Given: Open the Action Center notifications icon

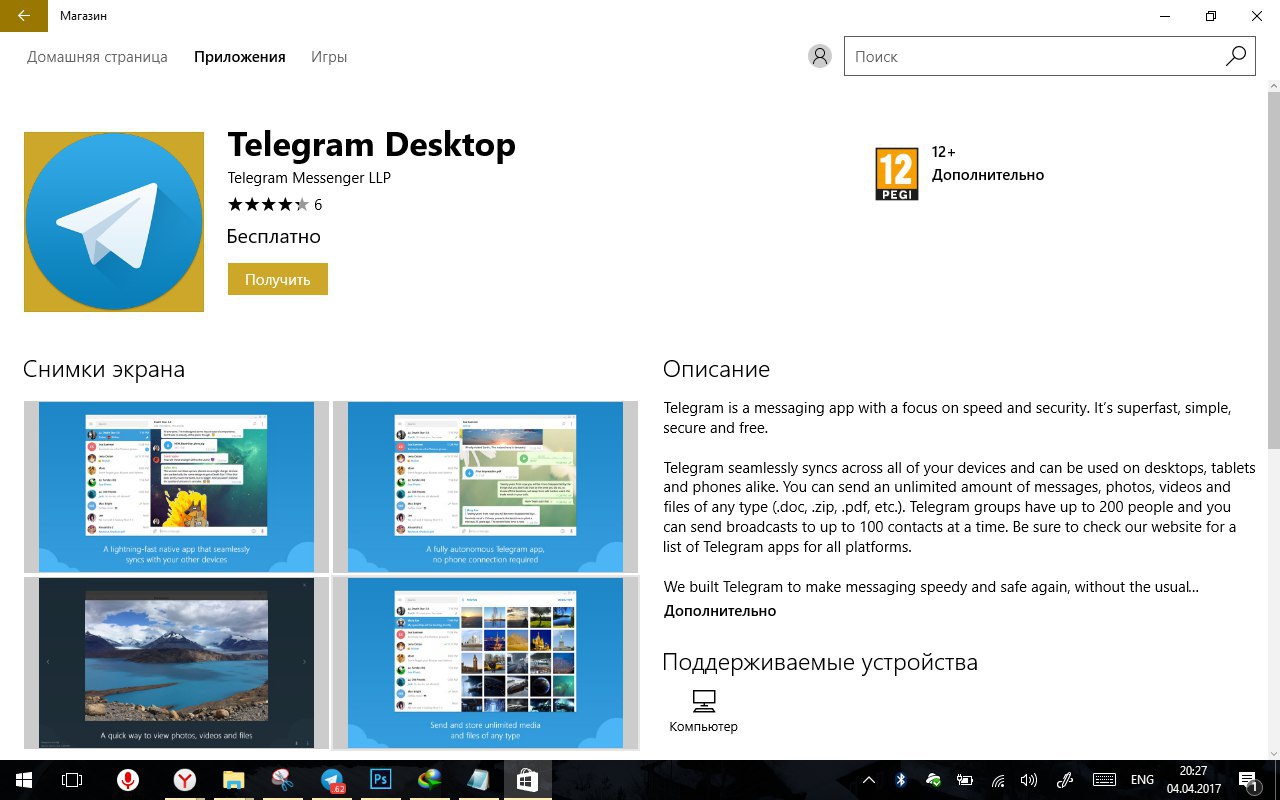Looking at the screenshot, I should coord(1249,780).
